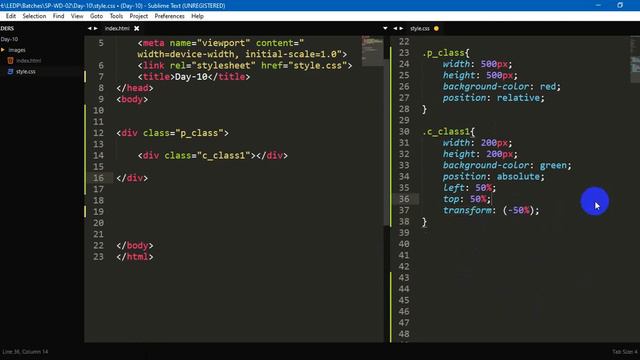Go to previous tab in left pane
This screenshot has height=360, width=640.
pos(89,29)
